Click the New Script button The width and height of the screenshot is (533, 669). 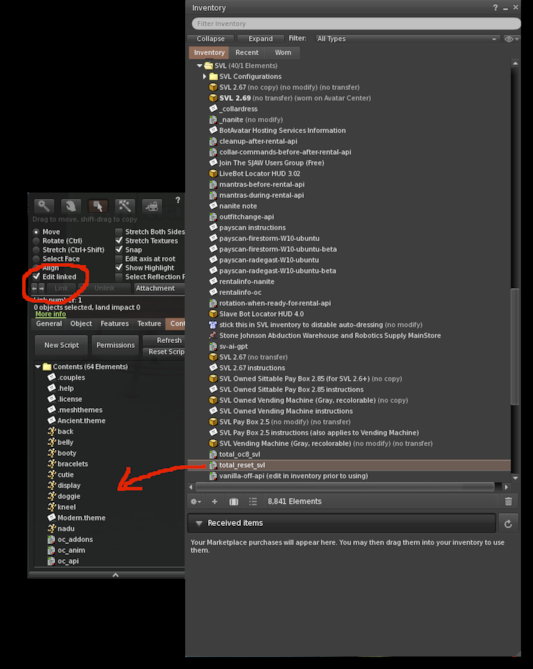[61, 345]
